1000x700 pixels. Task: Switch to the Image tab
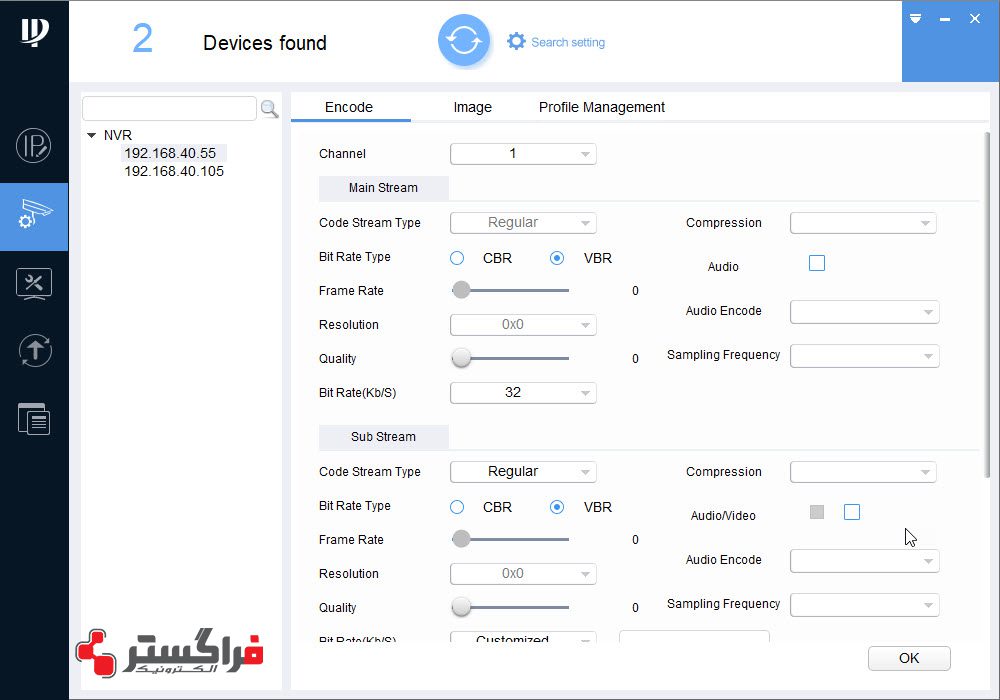pyautogui.click(x=472, y=107)
